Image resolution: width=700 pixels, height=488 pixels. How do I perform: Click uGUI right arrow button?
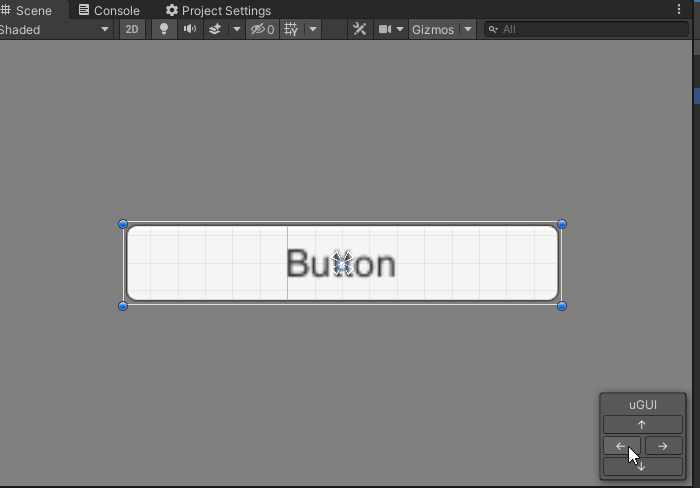pos(663,446)
